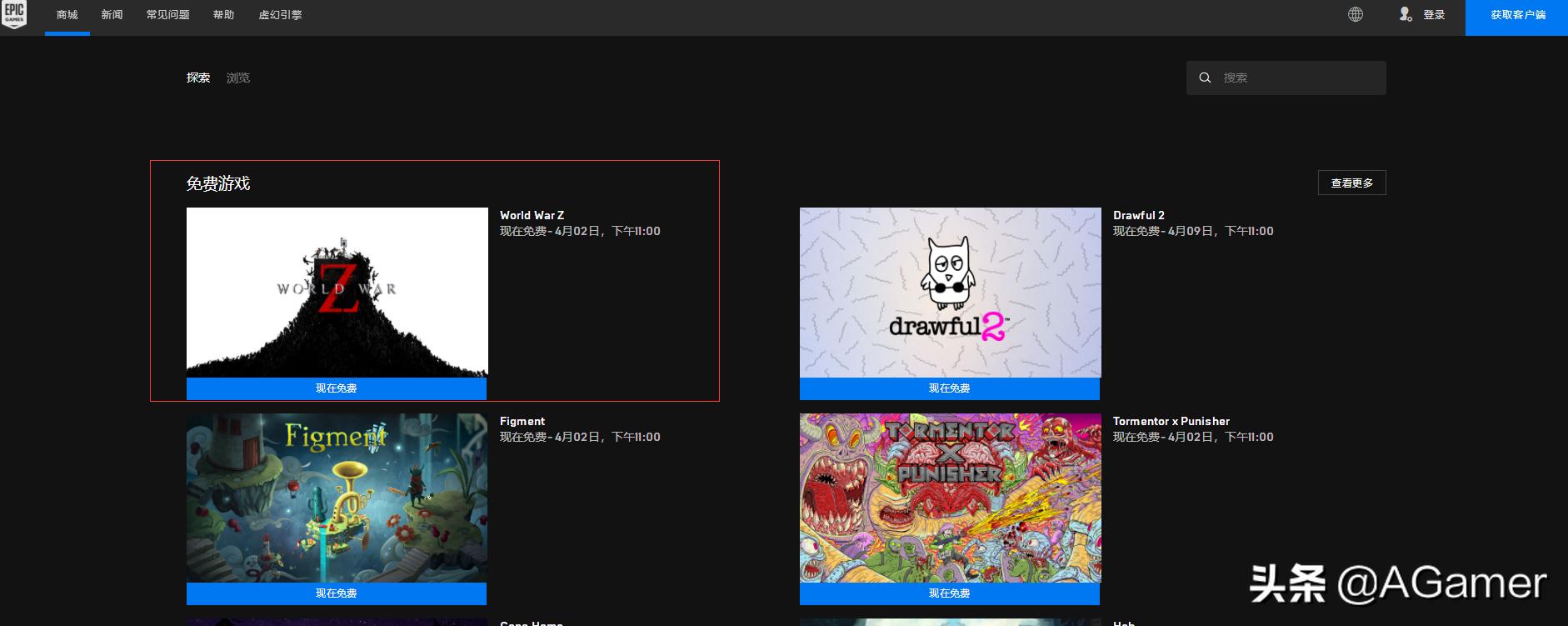Viewport: 1568px width, 626px height.
Task: Go to the 新闻 news page
Action: (112, 15)
